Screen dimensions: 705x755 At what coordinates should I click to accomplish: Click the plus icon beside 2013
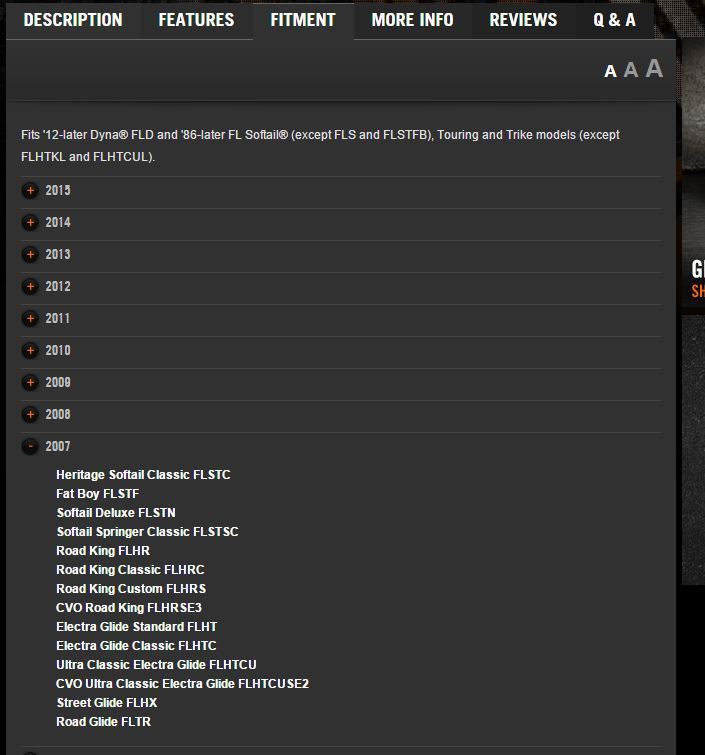point(31,255)
